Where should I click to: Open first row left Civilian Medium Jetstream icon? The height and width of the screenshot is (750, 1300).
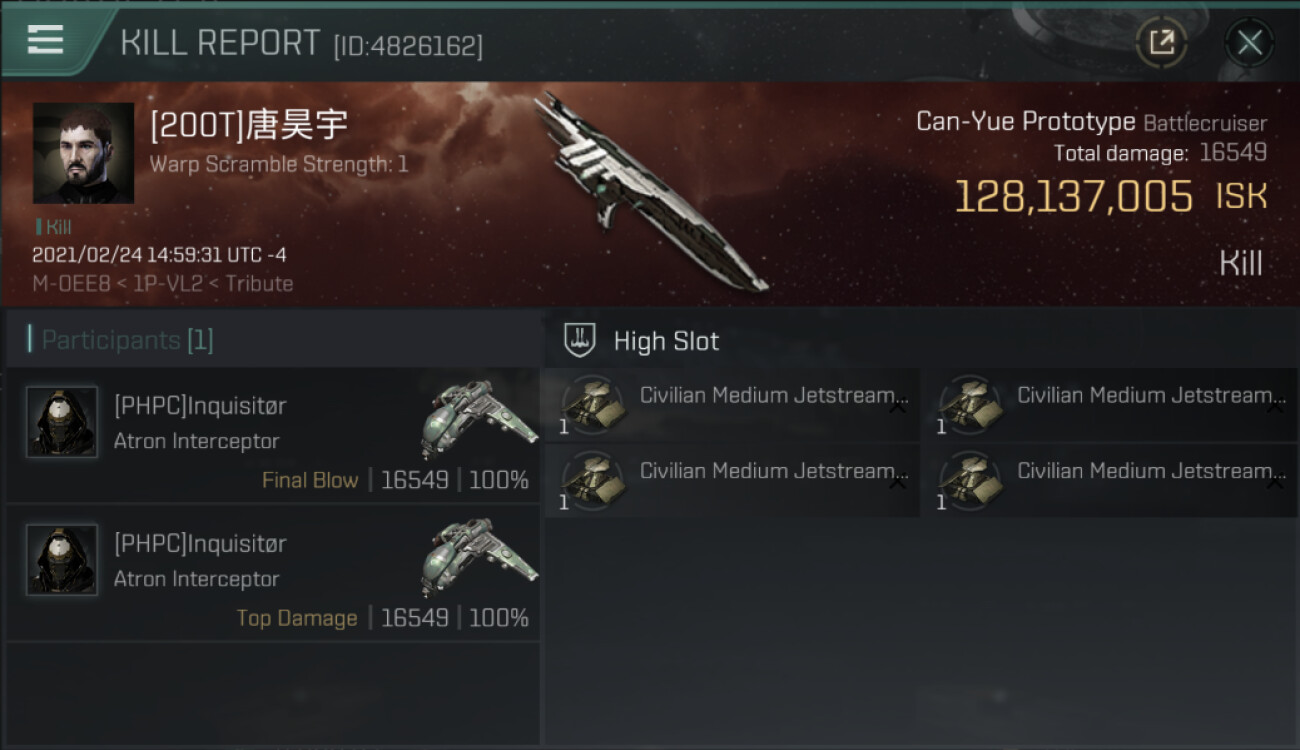point(594,405)
